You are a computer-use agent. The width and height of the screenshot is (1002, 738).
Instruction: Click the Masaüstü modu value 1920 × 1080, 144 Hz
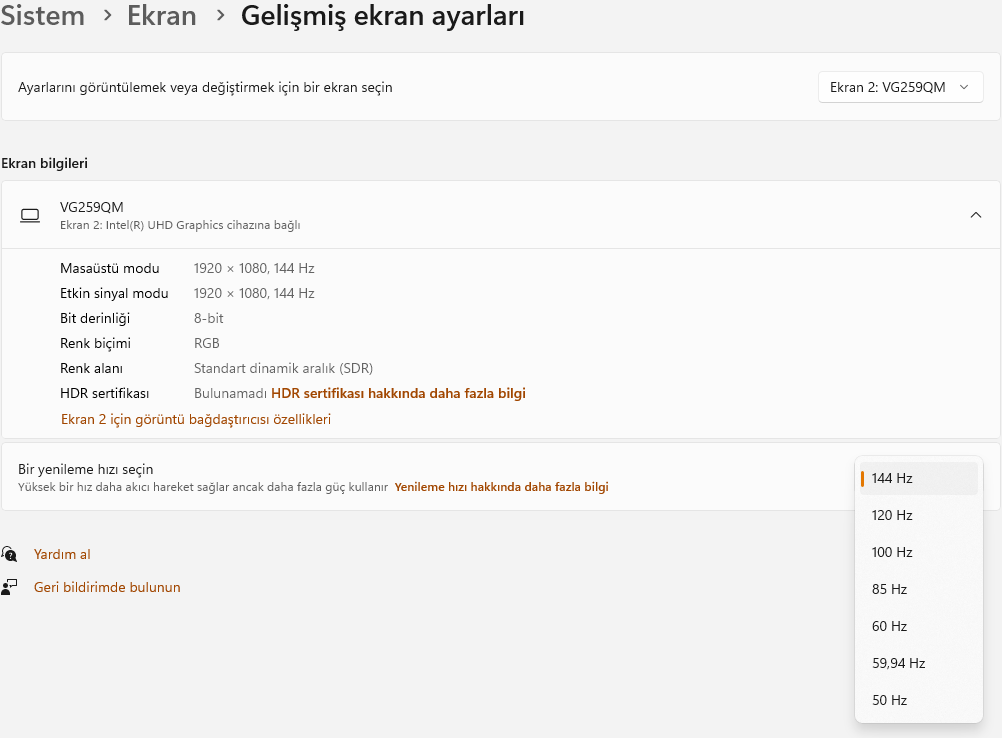coord(254,268)
